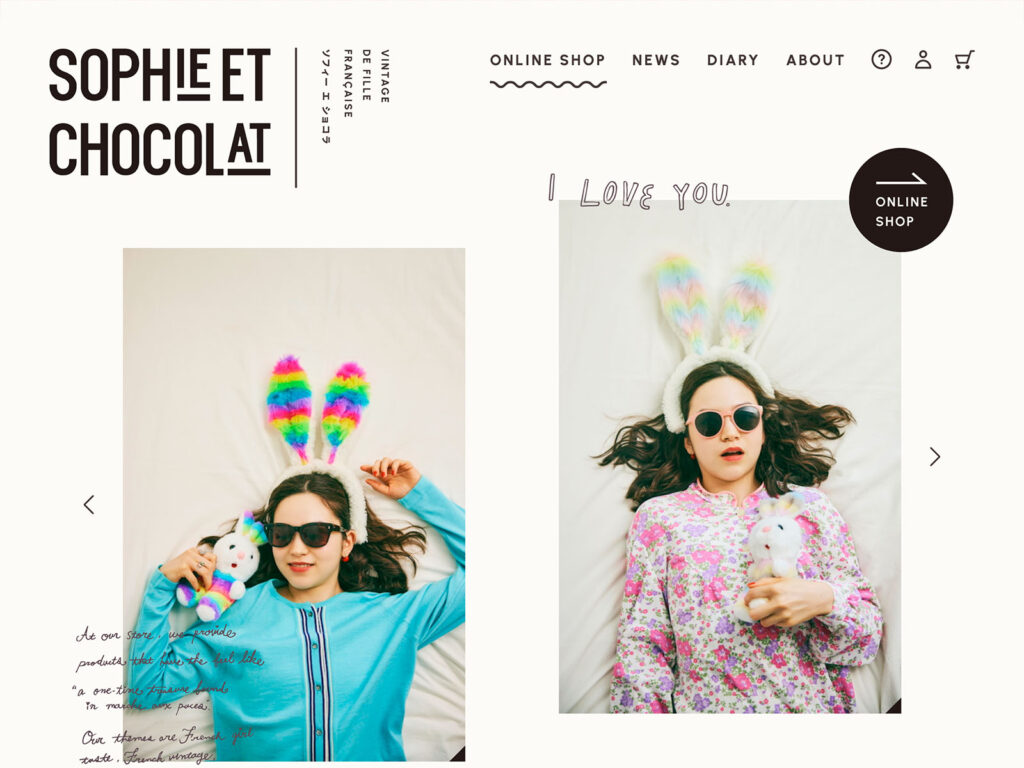This screenshot has width=1024, height=768.
Task: Click the round black Online Shop badge
Action: tap(901, 200)
